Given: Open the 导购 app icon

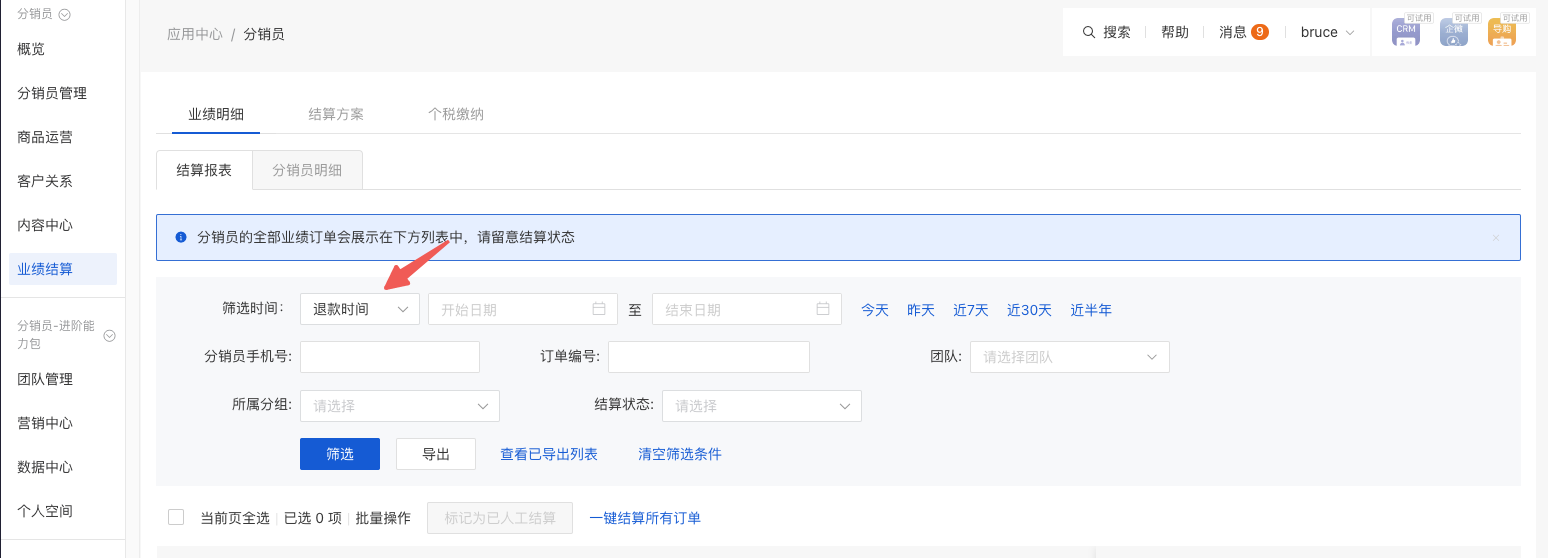Looking at the screenshot, I should (1502, 32).
